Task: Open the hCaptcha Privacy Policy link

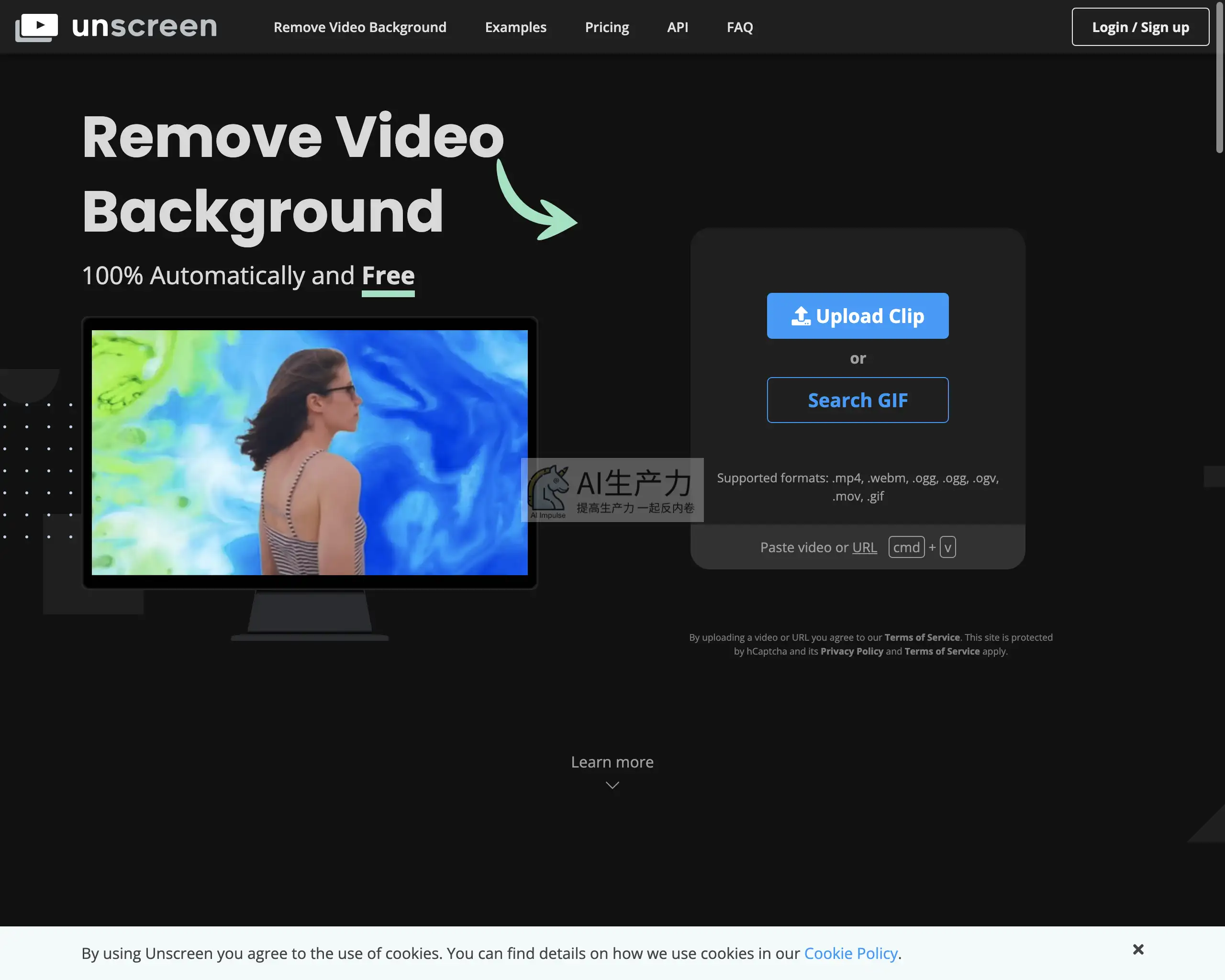Action: (x=852, y=651)
